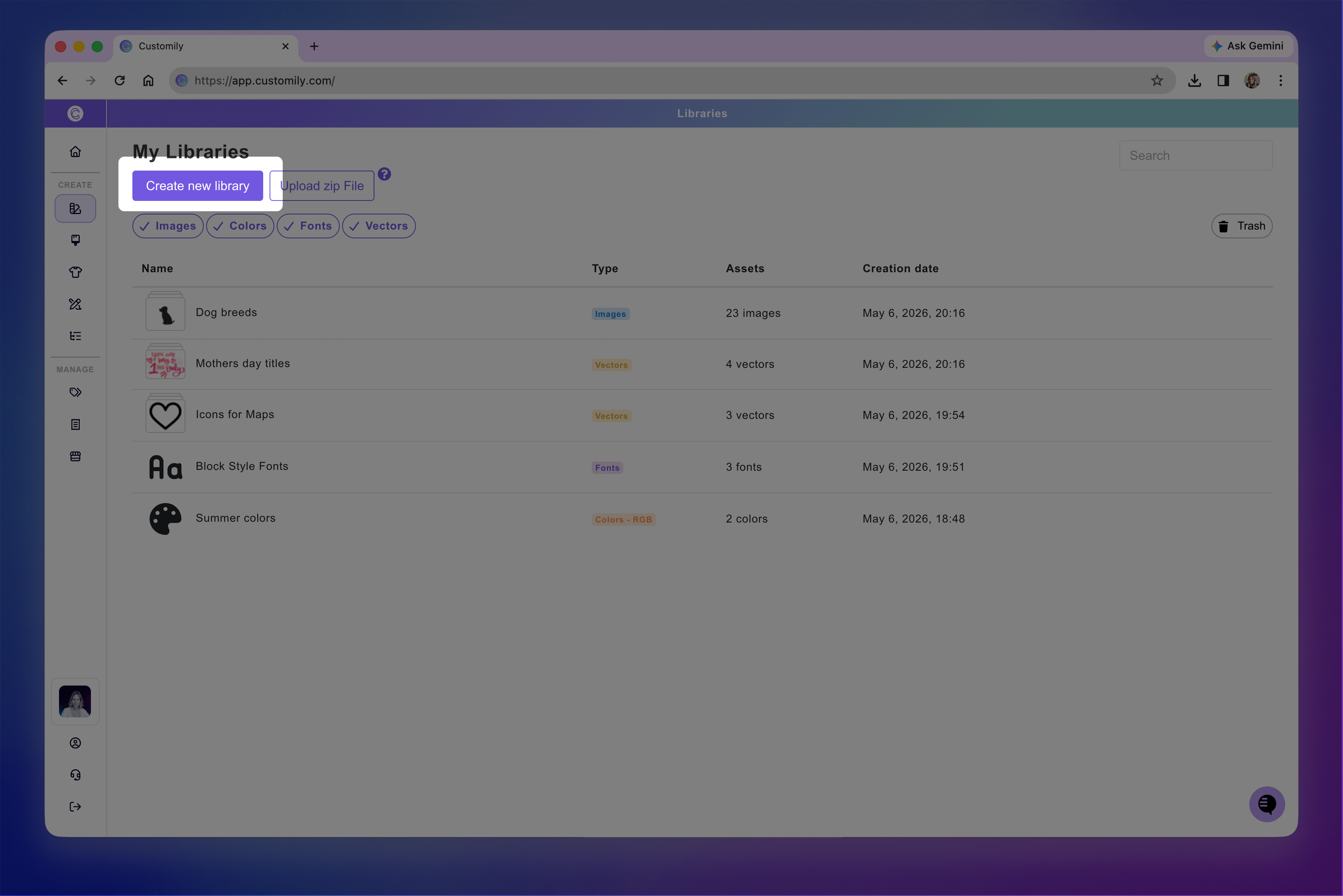Click the 23 images asset count

[x=753, y=313]
